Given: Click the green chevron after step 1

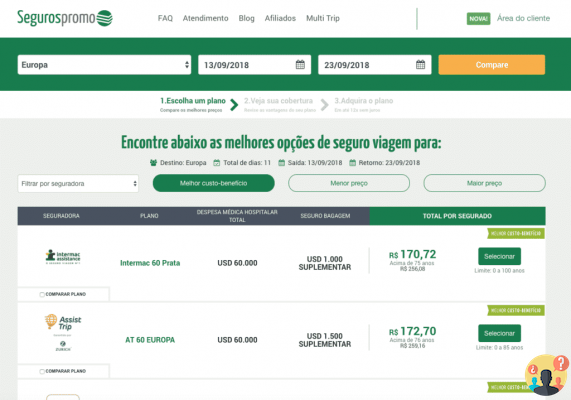Looking at the screenshot, I should (234, 105).
